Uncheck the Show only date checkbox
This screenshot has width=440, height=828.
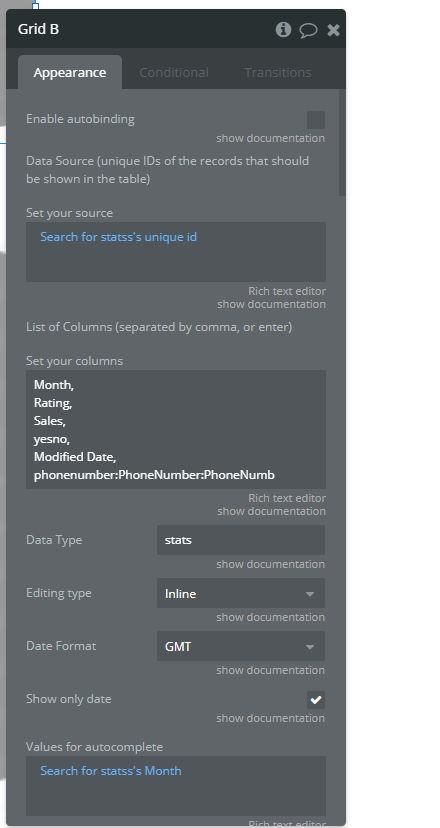[316, 700]
